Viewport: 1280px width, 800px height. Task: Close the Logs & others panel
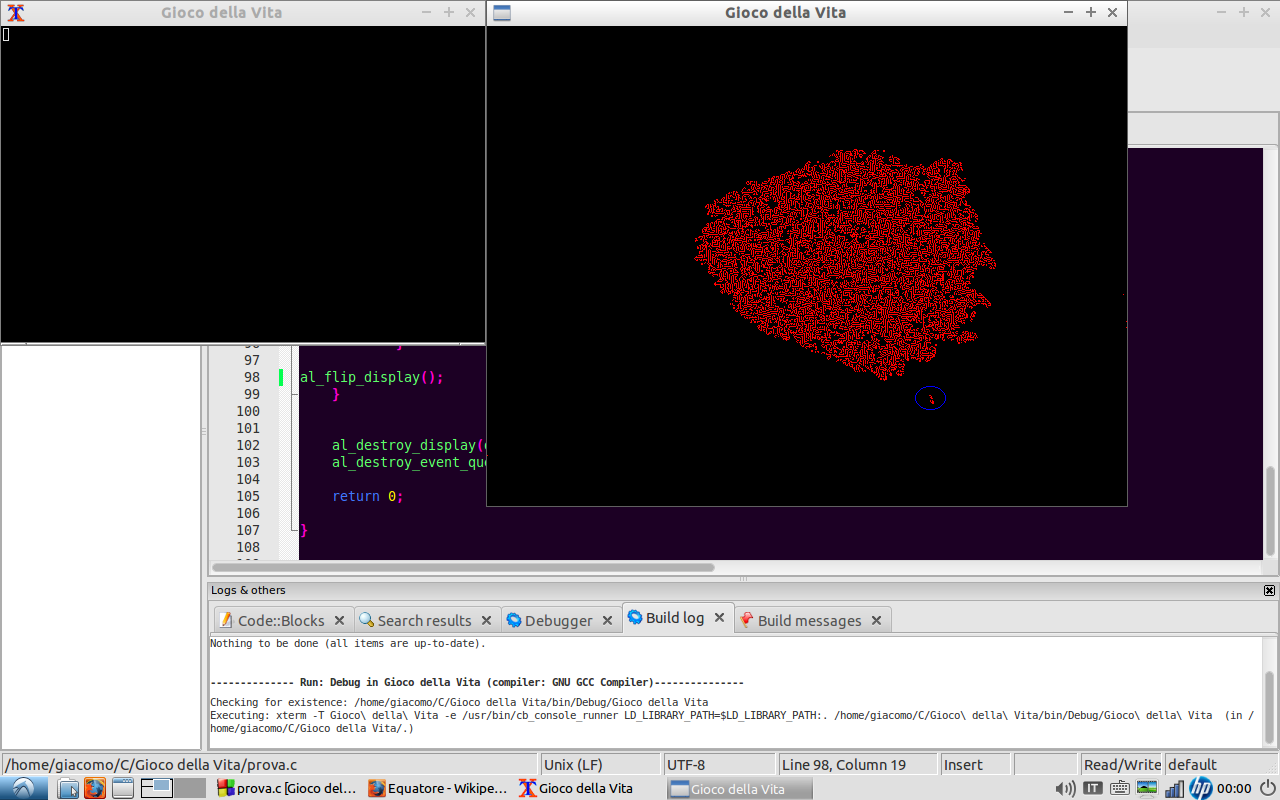tap(1270, 591)
